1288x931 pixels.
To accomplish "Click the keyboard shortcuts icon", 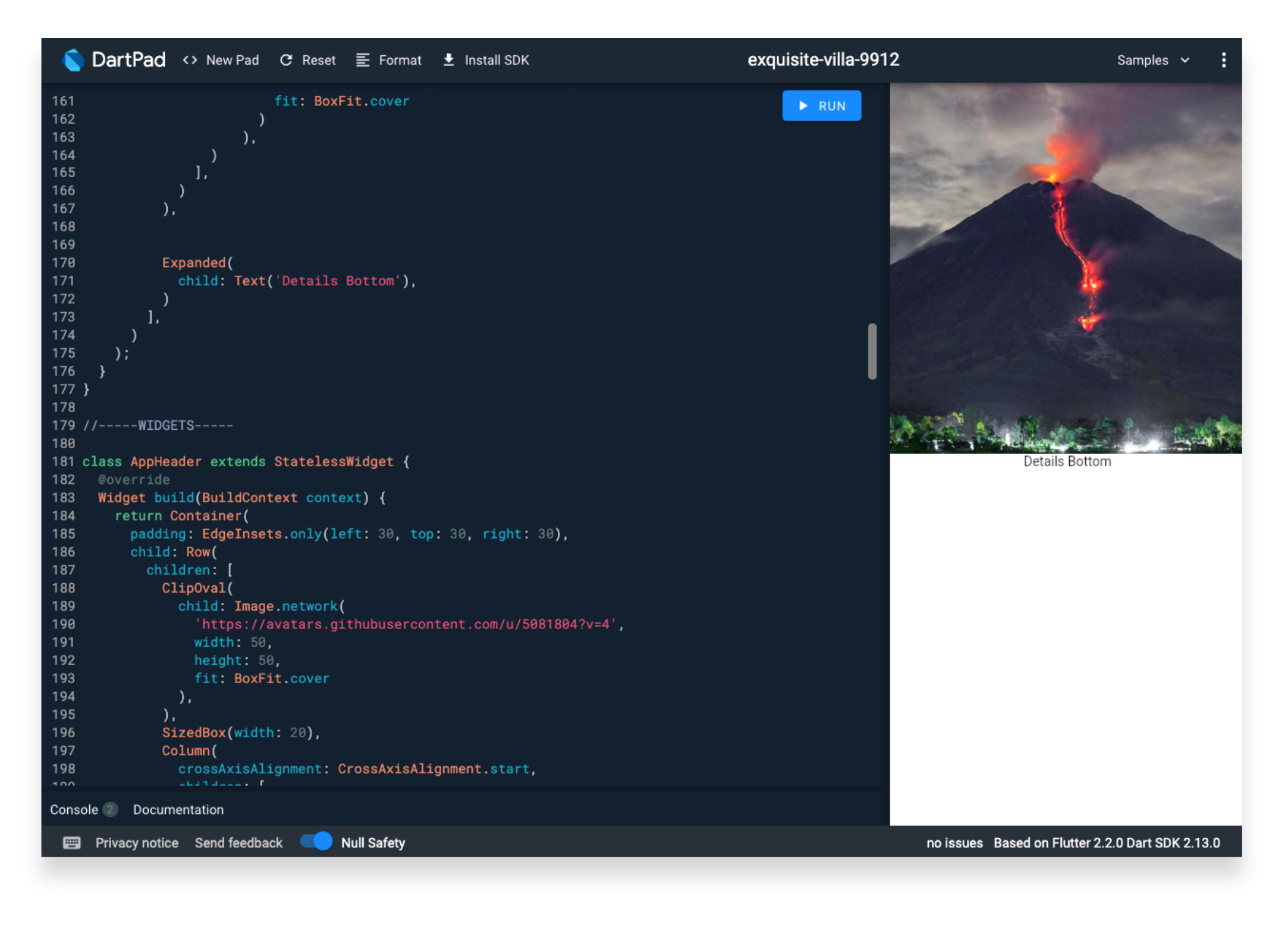I will click(x=72, y=842).
